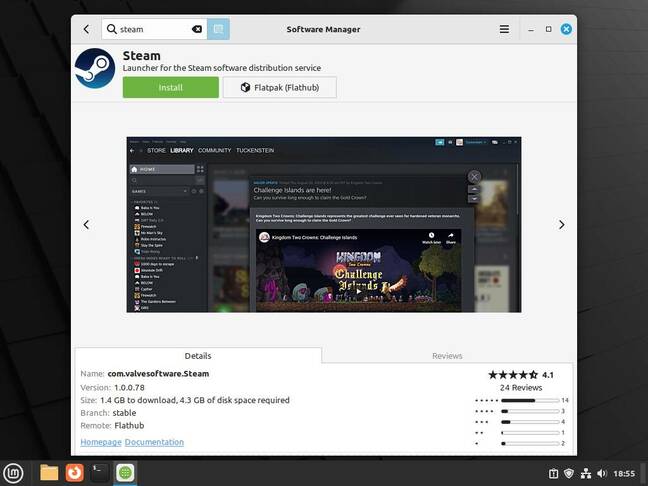The image size is (648, 486).
Task: Click the search magnifier icon
Action: [112, 29]
